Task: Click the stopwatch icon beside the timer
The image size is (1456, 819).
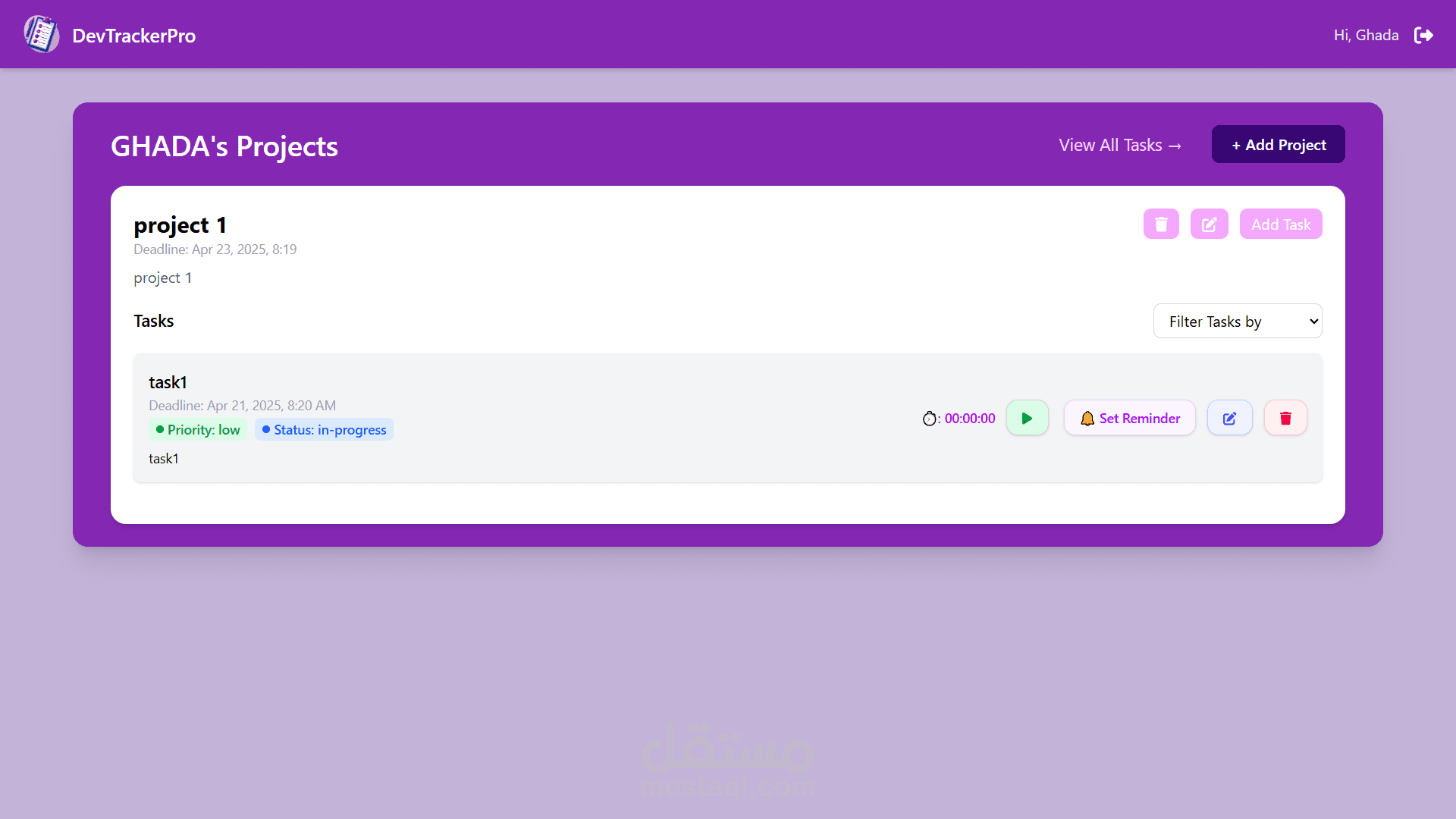Action: pyautogui.click(x=929, y=419)
